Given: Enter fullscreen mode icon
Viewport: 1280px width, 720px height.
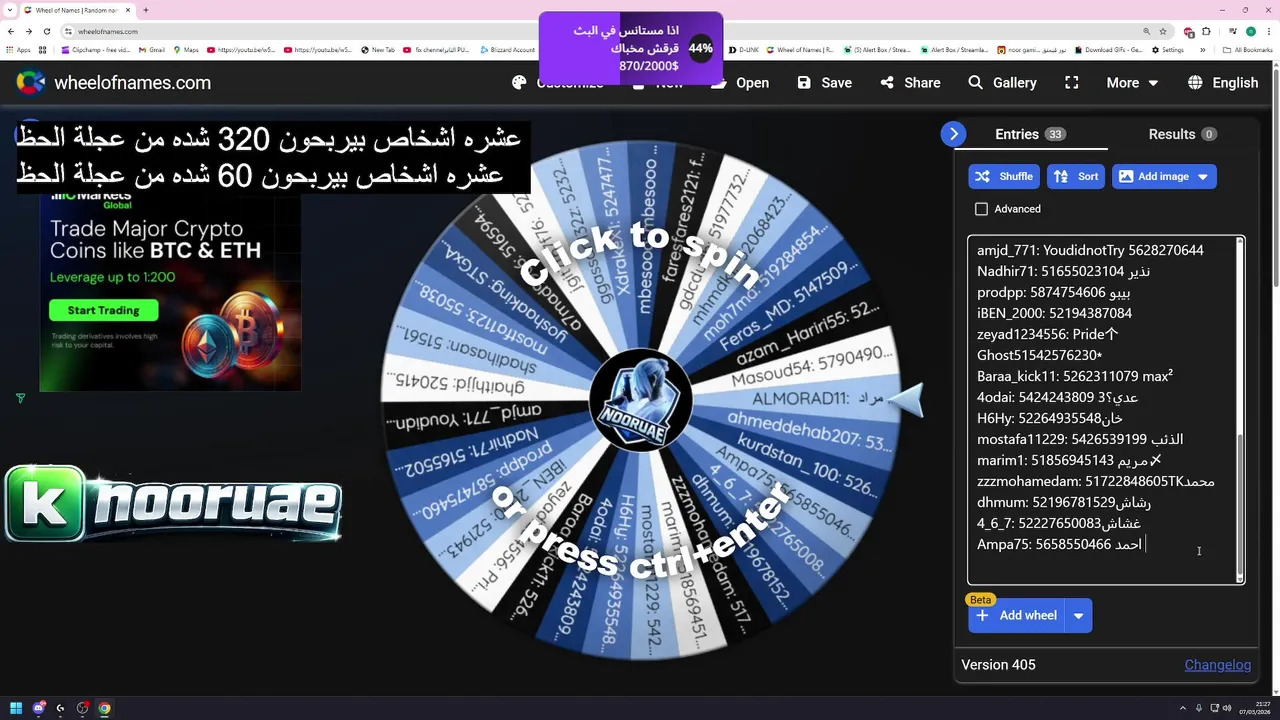Looking at the screenshot, I should coord(1071,83).
